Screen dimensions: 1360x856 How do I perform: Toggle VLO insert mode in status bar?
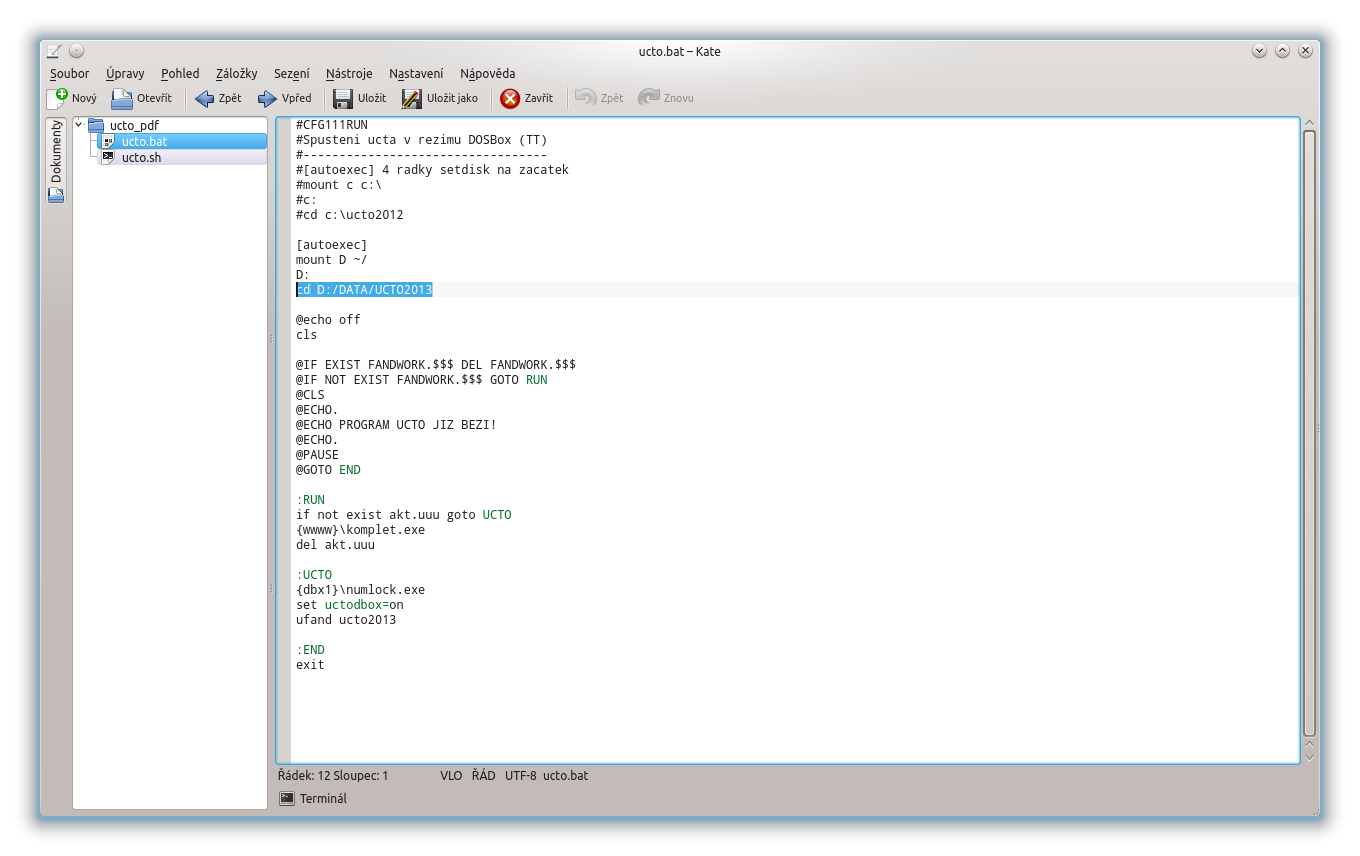451,775
